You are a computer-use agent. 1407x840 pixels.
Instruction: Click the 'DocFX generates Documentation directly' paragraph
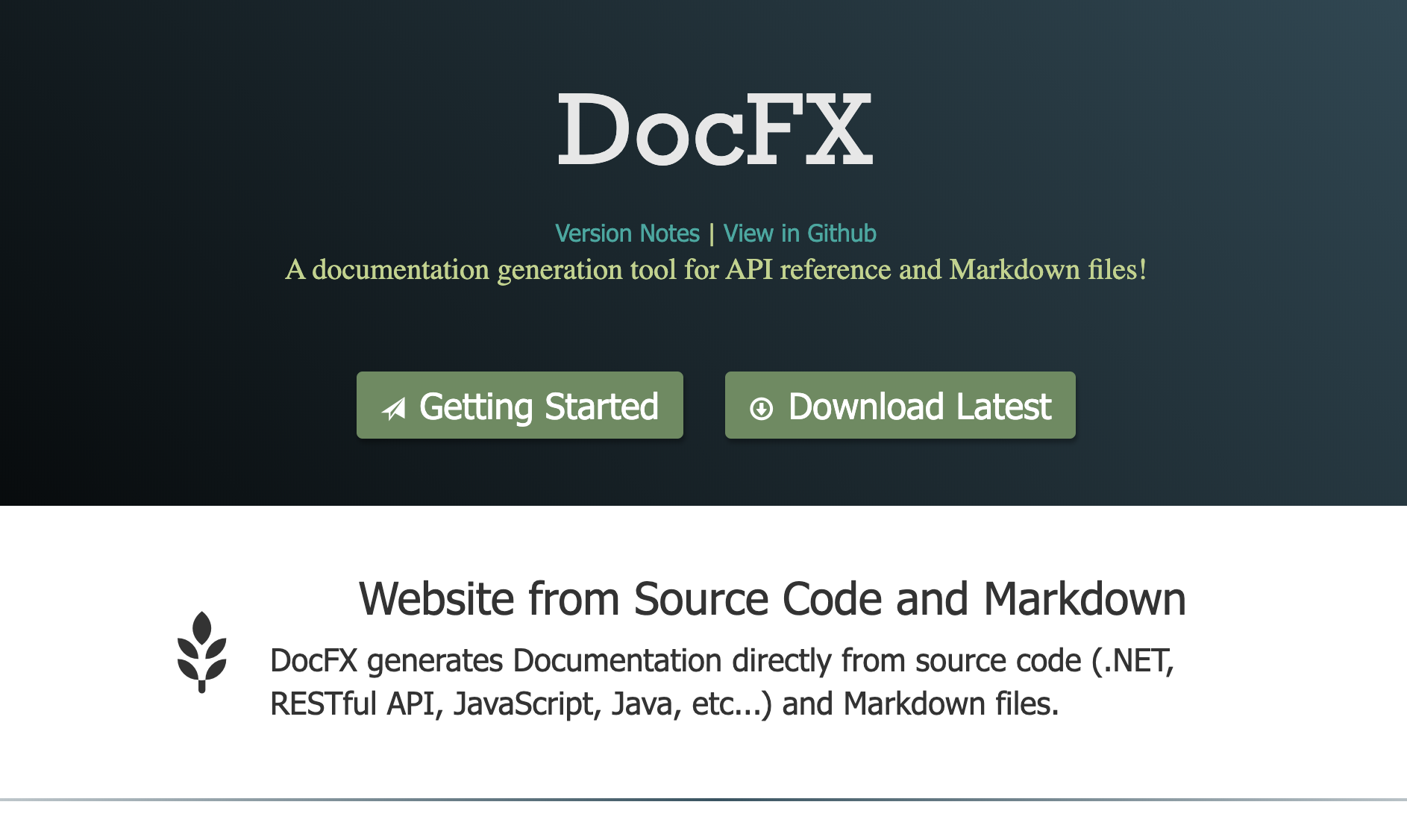722,682
